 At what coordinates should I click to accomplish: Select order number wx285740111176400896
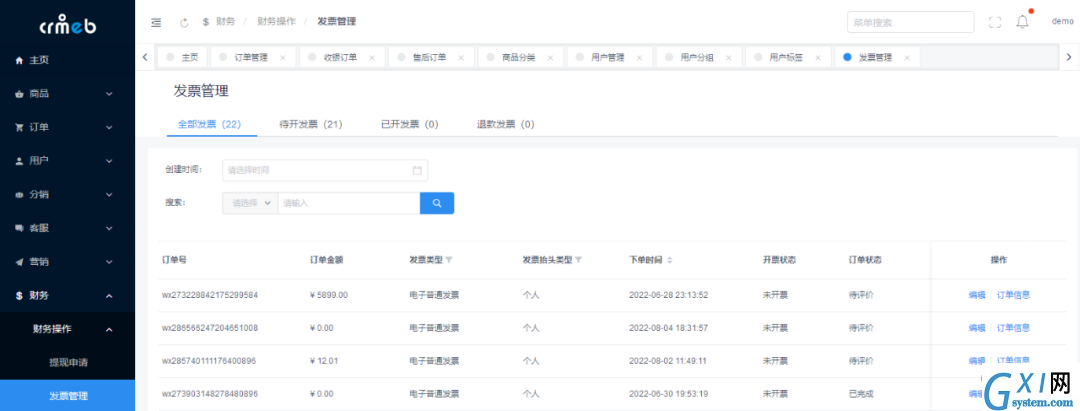pos(209,361)
